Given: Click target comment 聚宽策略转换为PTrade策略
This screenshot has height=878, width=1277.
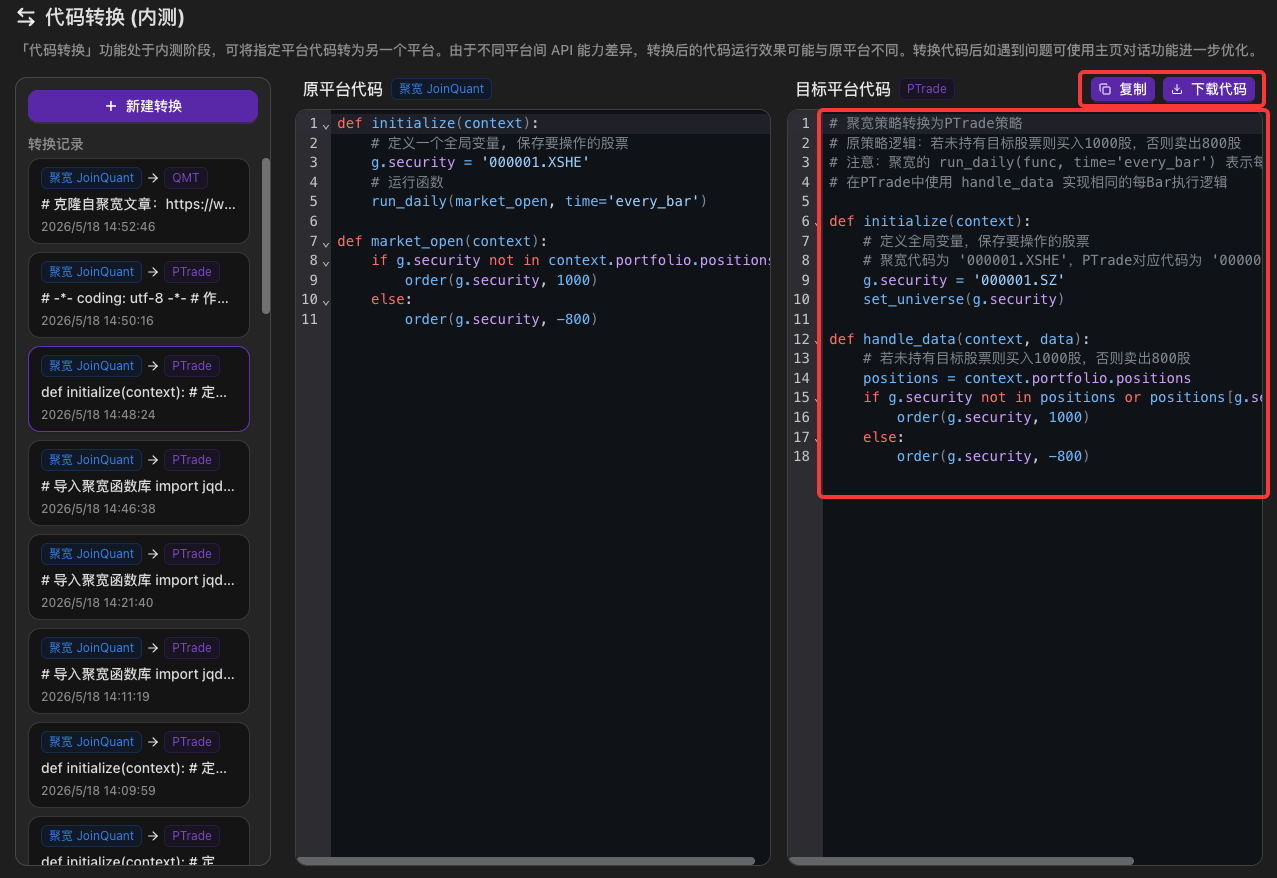Looking at the screenshot, I should (x=926, y=123).
